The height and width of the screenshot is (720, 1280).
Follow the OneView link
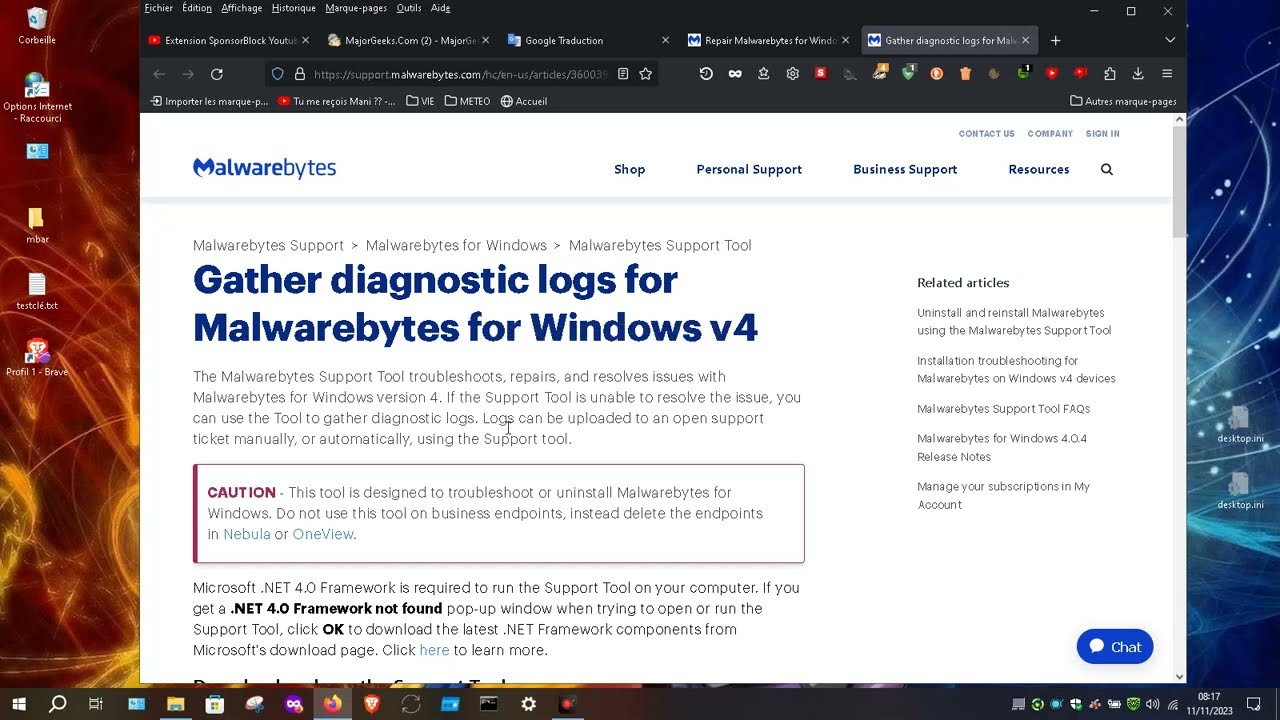[x=323, y=534]
